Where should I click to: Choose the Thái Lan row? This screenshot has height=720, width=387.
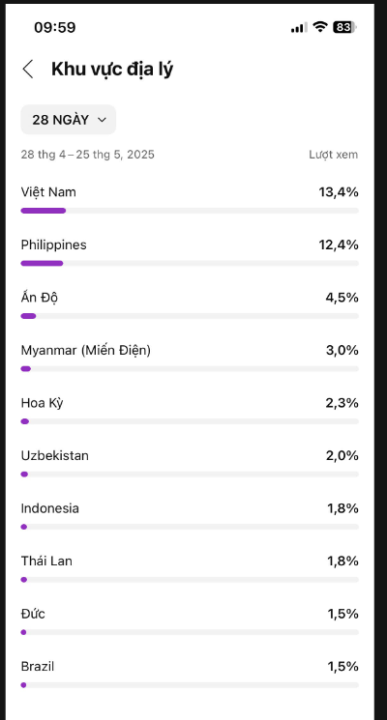coord(190,569)
